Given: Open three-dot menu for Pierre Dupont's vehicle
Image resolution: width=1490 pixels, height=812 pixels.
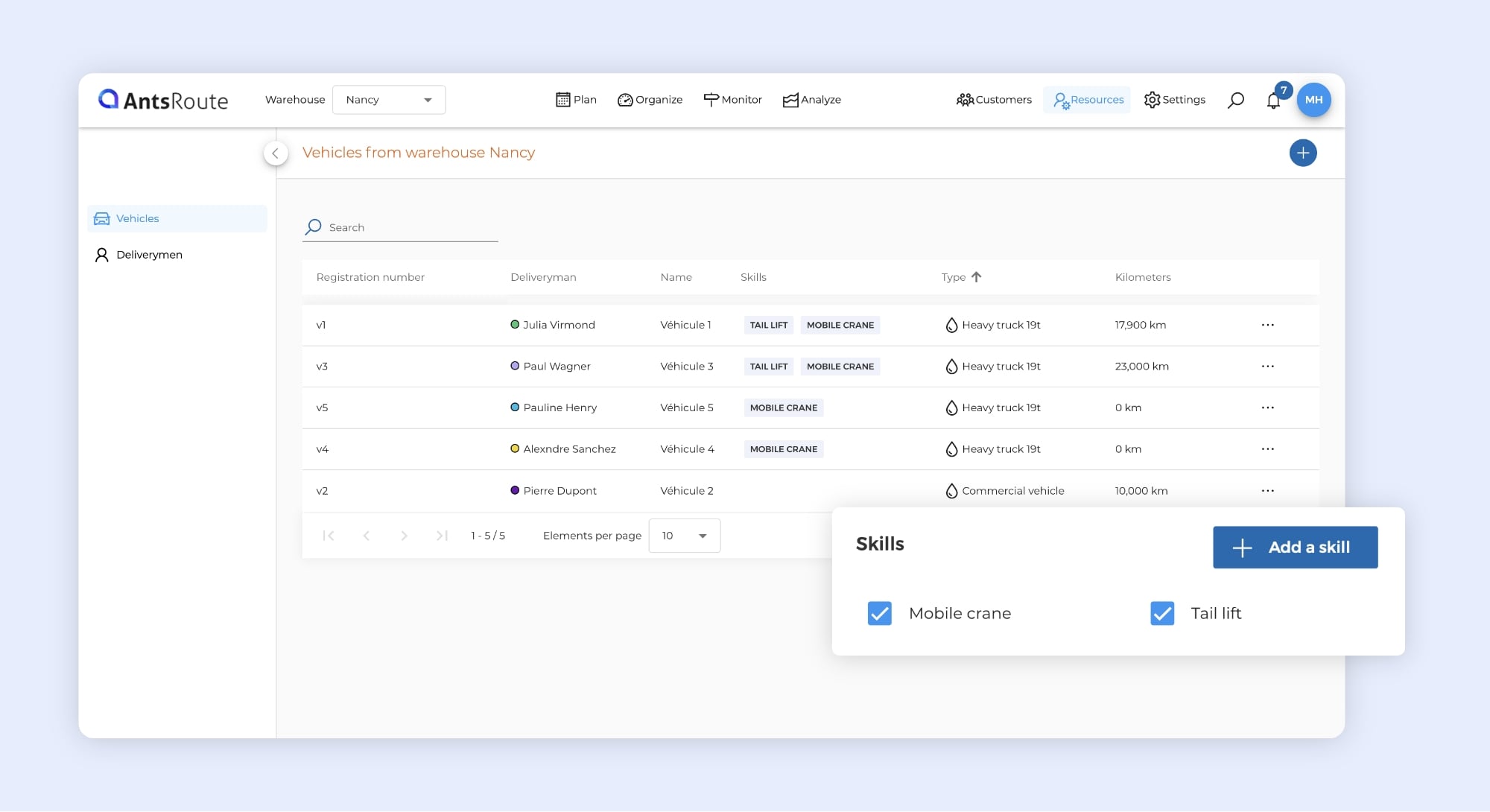Looking at the screenshot, I should (1267, 491).
